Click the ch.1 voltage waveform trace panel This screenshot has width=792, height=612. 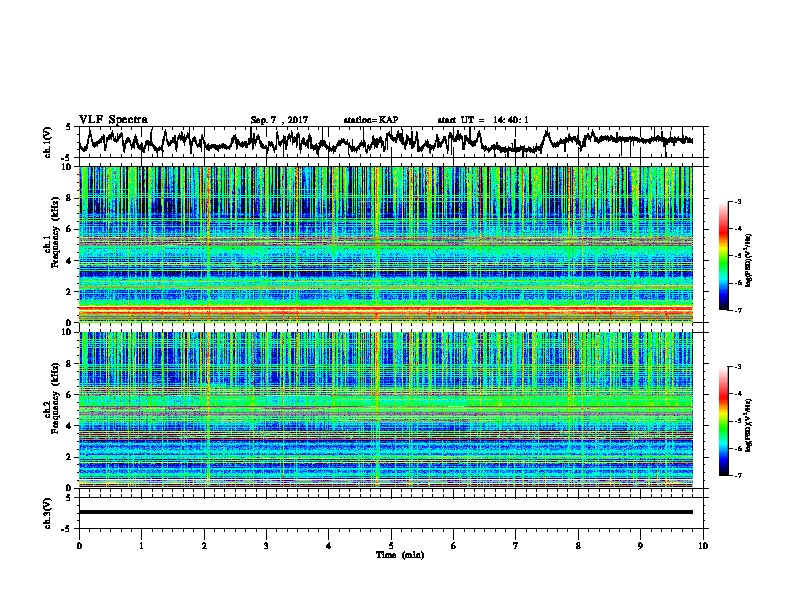point(391,142)
